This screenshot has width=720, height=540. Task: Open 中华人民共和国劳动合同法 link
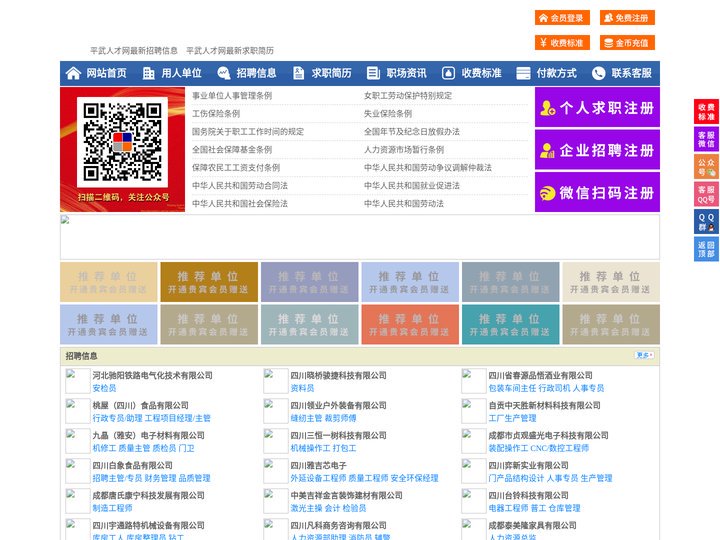(x=240, y=186)
